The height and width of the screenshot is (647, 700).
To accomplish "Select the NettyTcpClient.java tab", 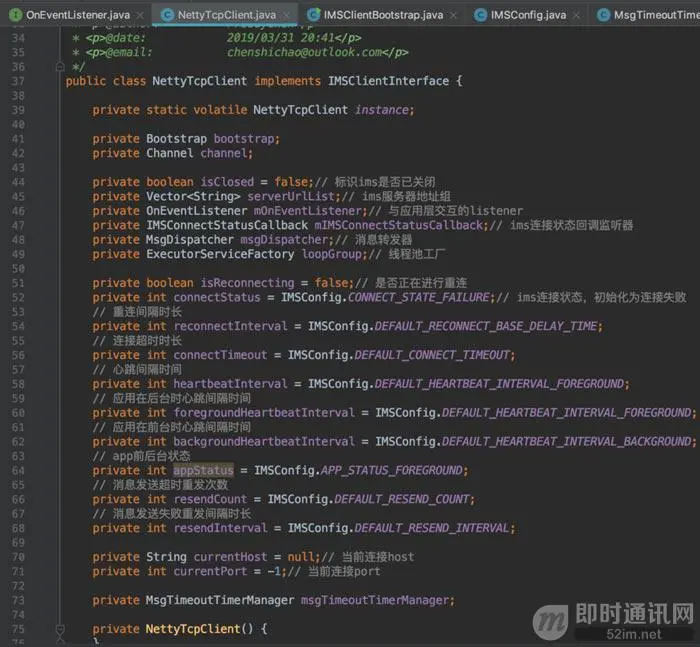I will [227, 15].
